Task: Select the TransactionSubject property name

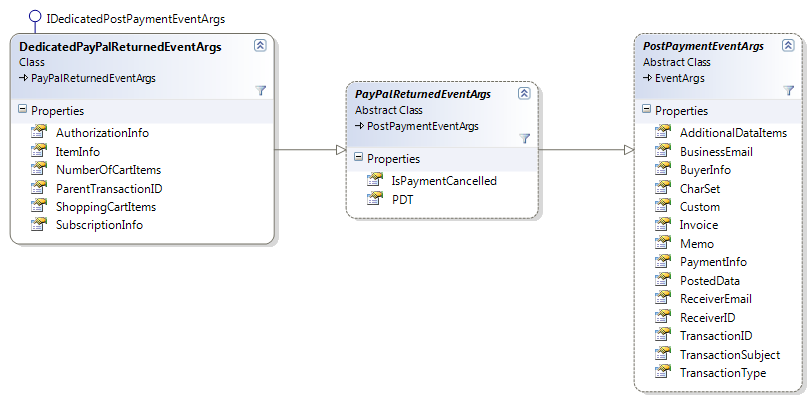Action: point(730,354)
